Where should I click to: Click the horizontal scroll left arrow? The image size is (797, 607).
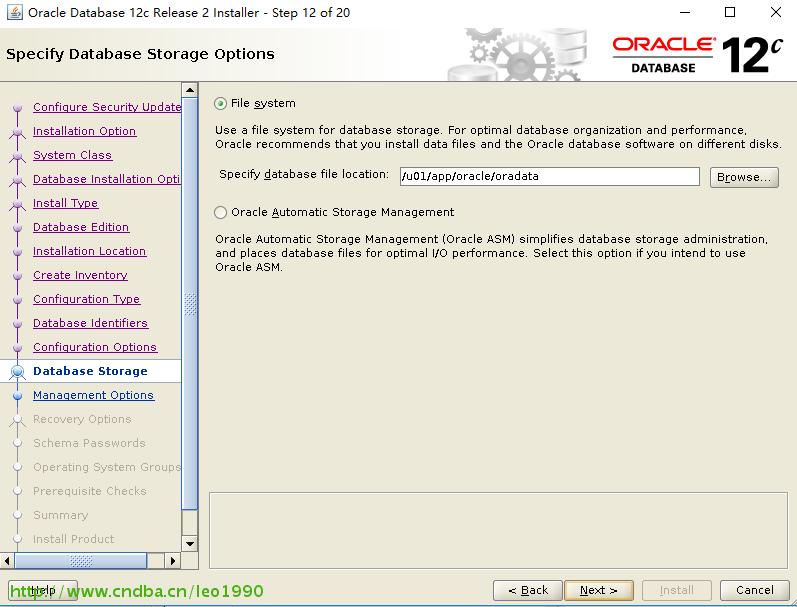tap(7, 561)
